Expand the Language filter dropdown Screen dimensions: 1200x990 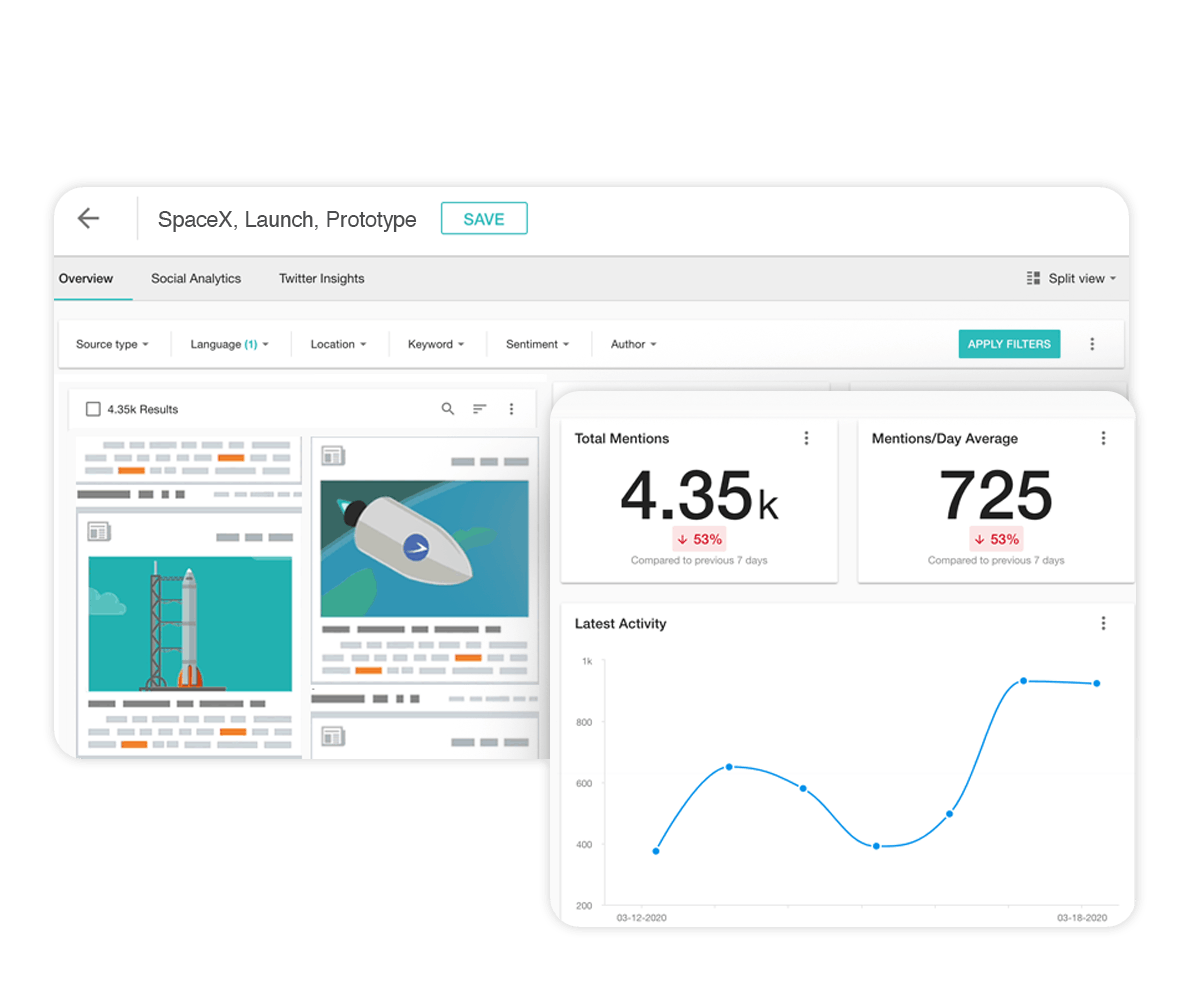(x=229, y=344)
